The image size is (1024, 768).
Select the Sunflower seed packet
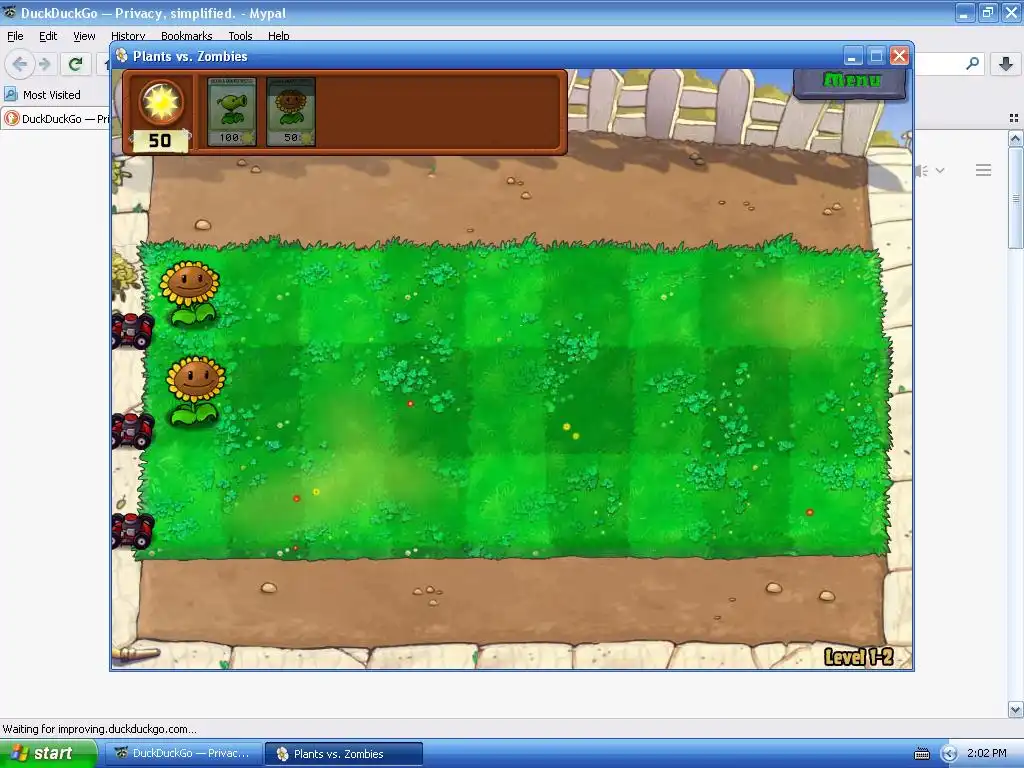(291, 112)
